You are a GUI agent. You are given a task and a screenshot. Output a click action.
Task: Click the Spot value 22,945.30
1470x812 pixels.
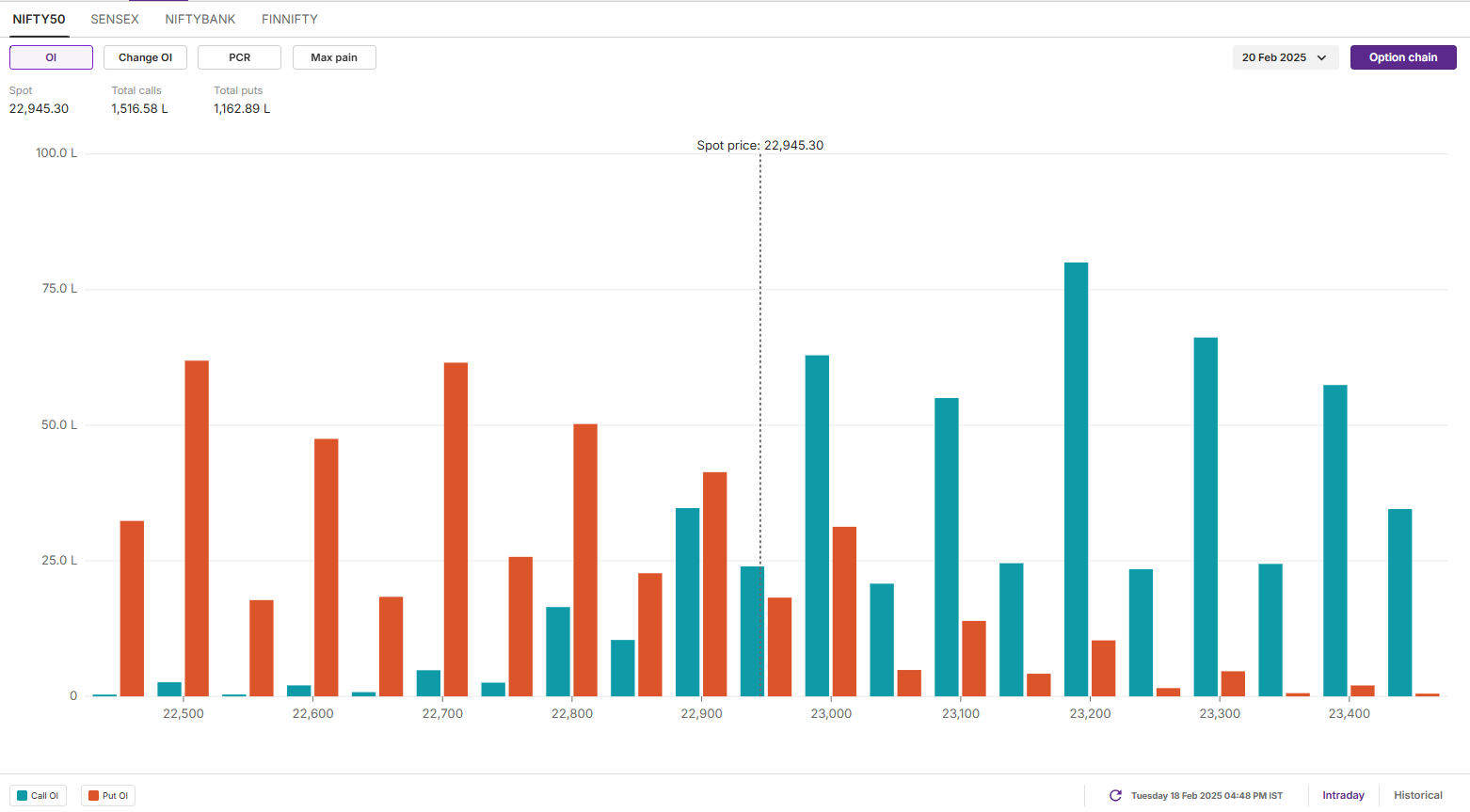39,108
